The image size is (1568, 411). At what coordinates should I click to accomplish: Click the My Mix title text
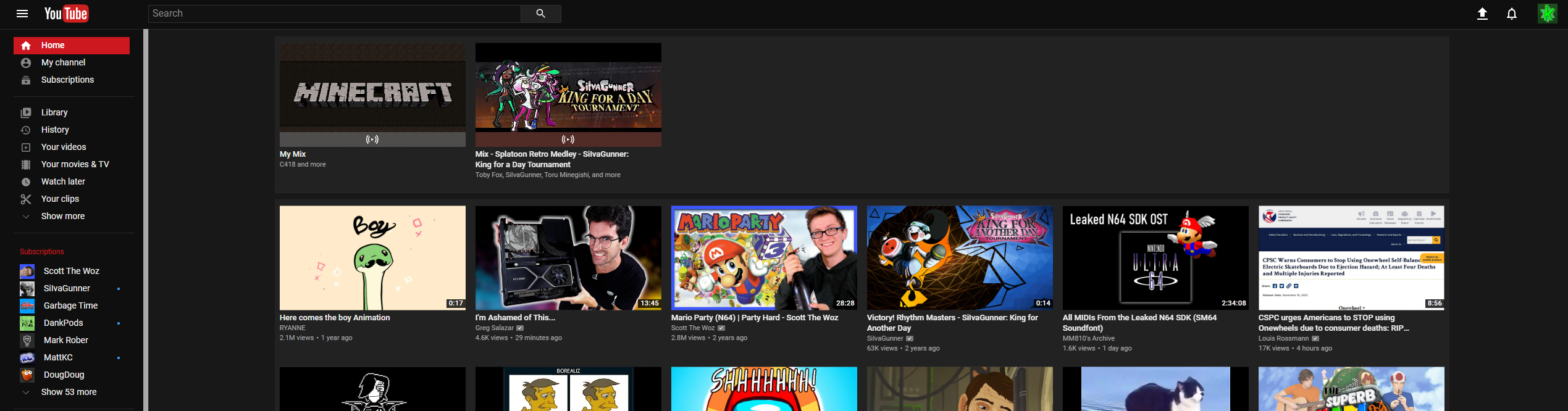click(293, 154)
